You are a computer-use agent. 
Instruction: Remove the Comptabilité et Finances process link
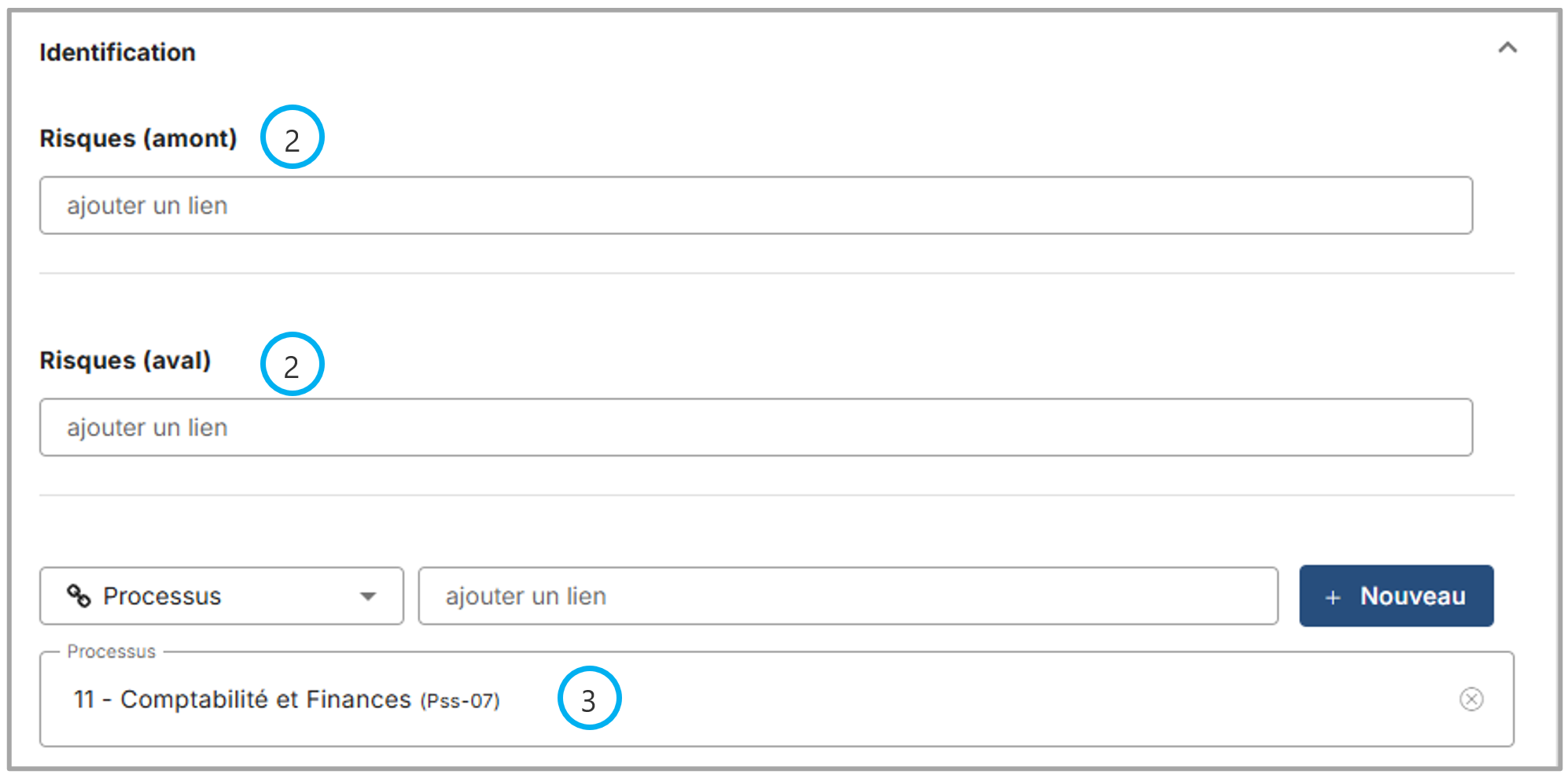[1470, 699]
